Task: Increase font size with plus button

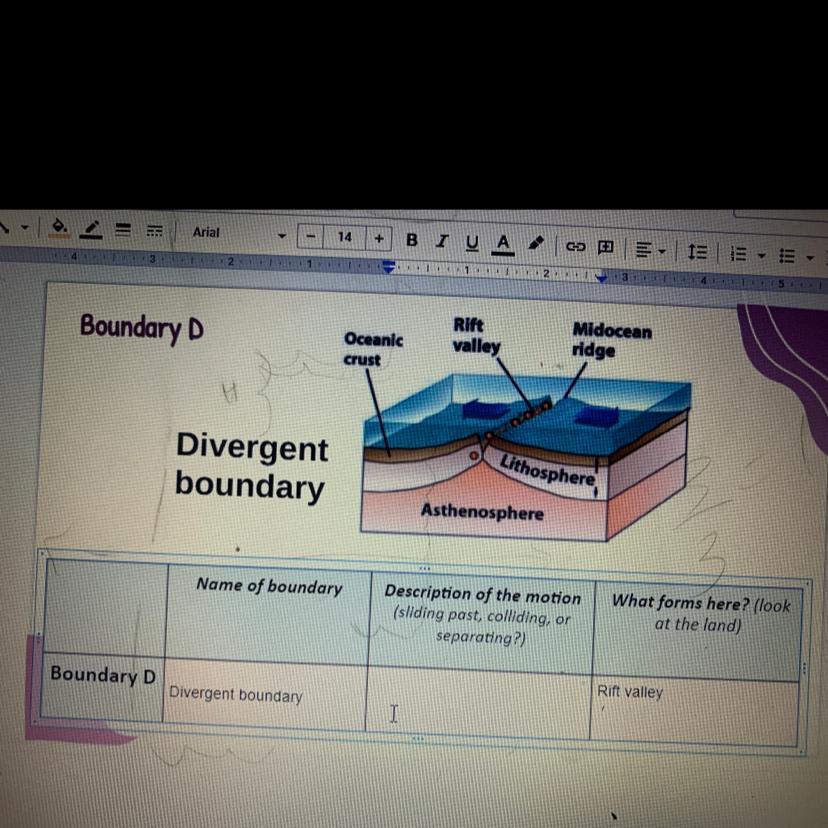Action: pos(379,238)
